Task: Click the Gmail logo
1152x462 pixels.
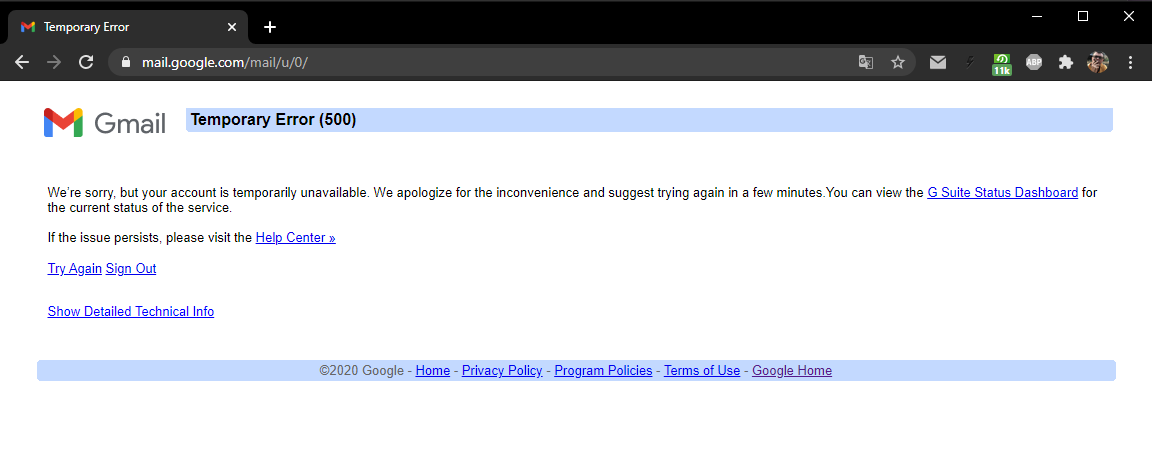Action: [x=104, y=123]
